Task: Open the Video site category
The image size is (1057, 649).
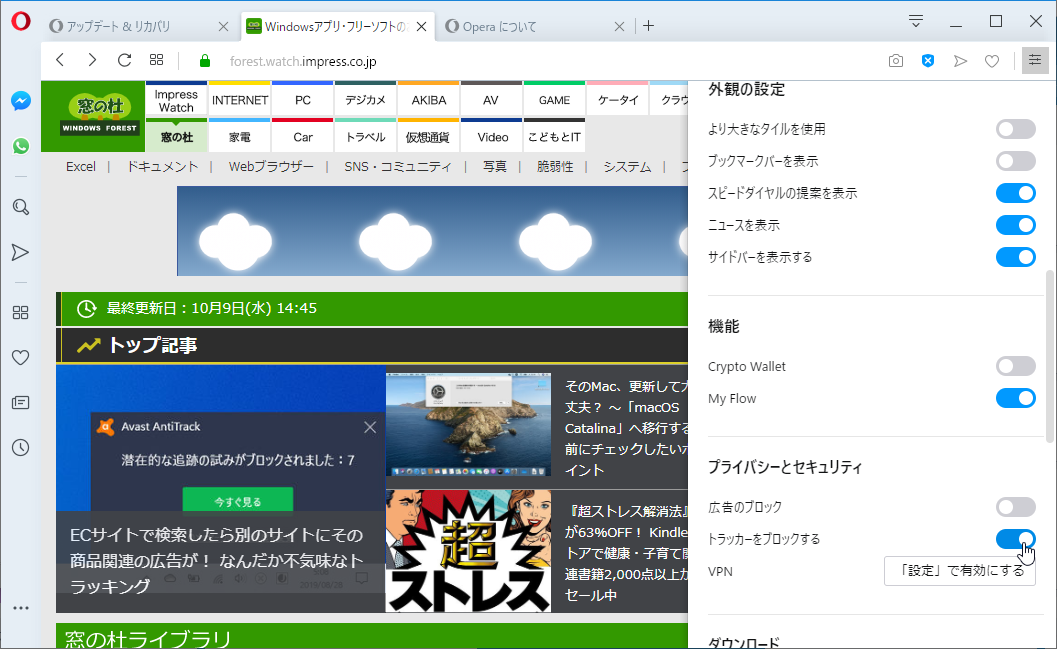Action: (x=493, y=137)
